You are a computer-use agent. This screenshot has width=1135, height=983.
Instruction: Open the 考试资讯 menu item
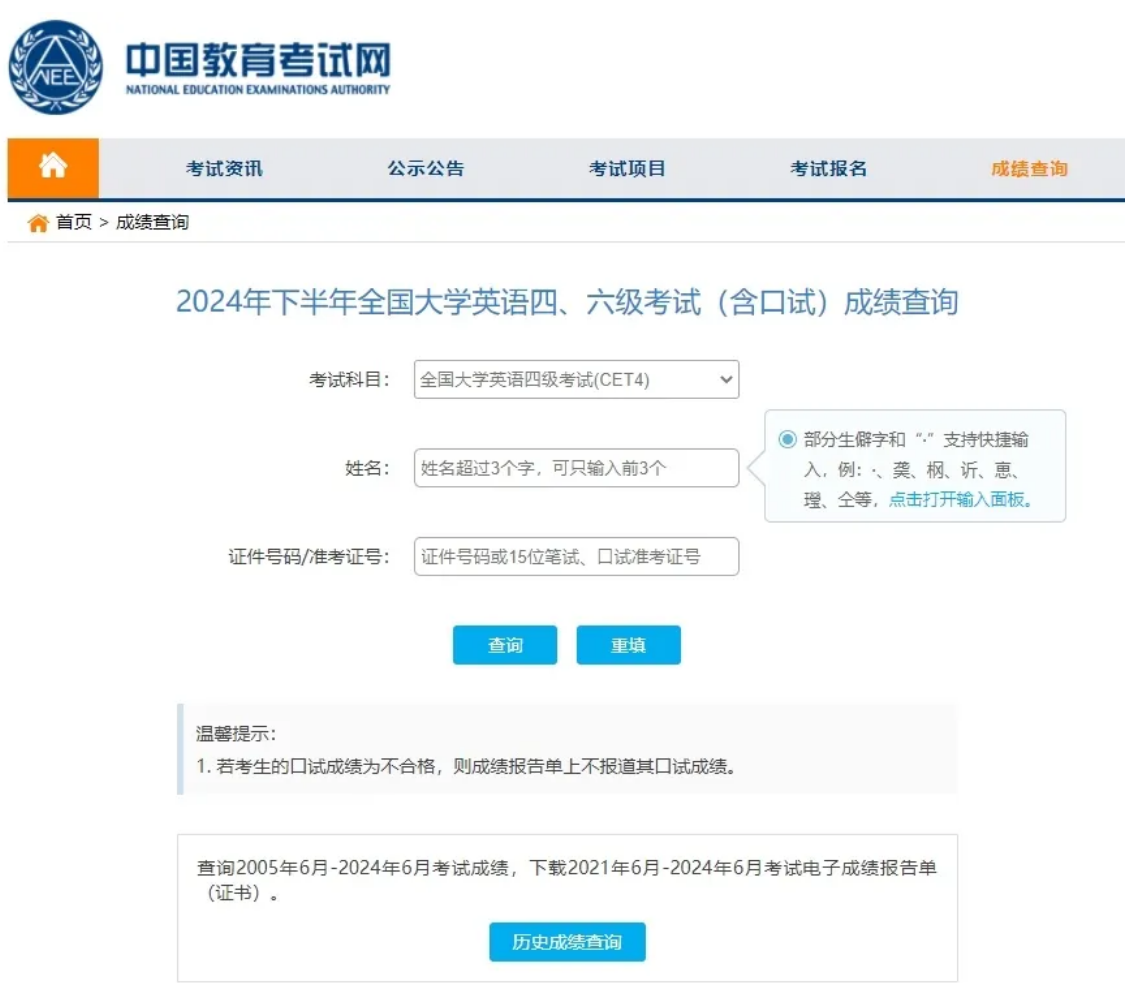224,169
